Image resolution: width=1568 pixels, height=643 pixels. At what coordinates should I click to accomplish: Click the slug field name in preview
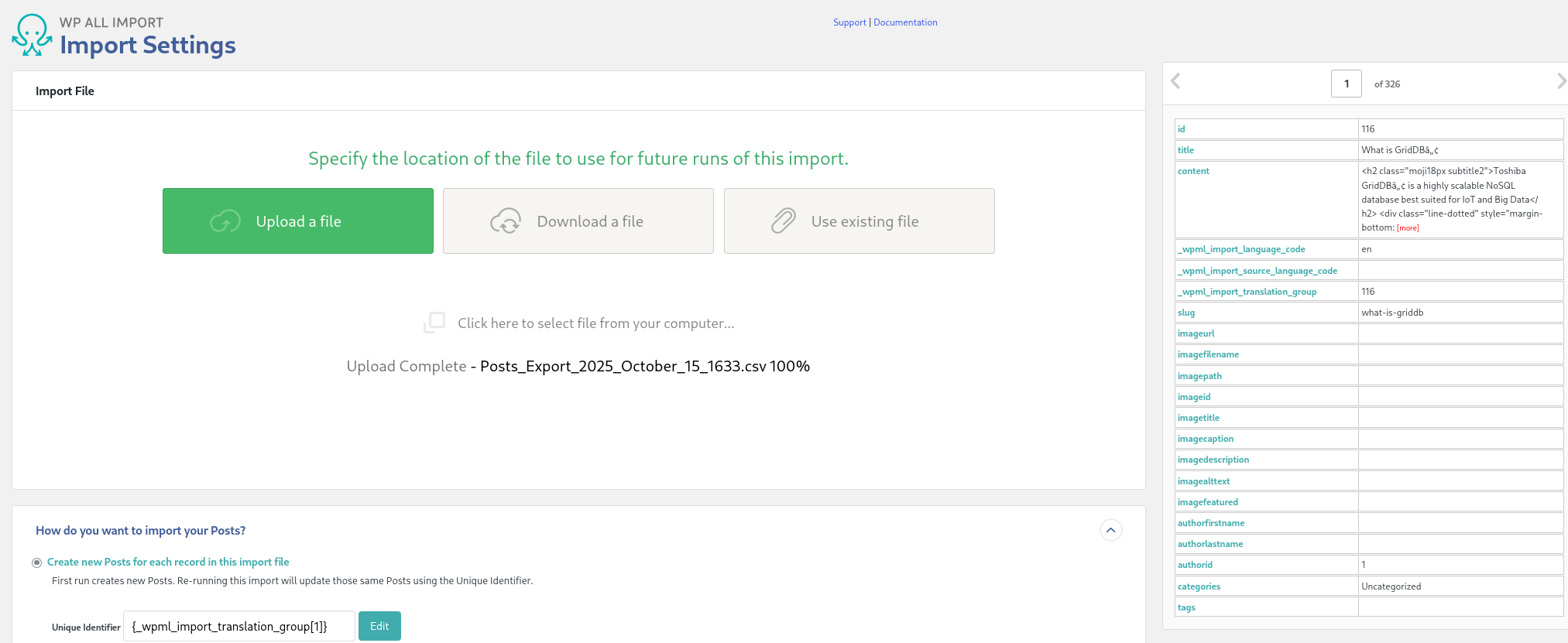pyautogui.click(x=1186, y=313)
